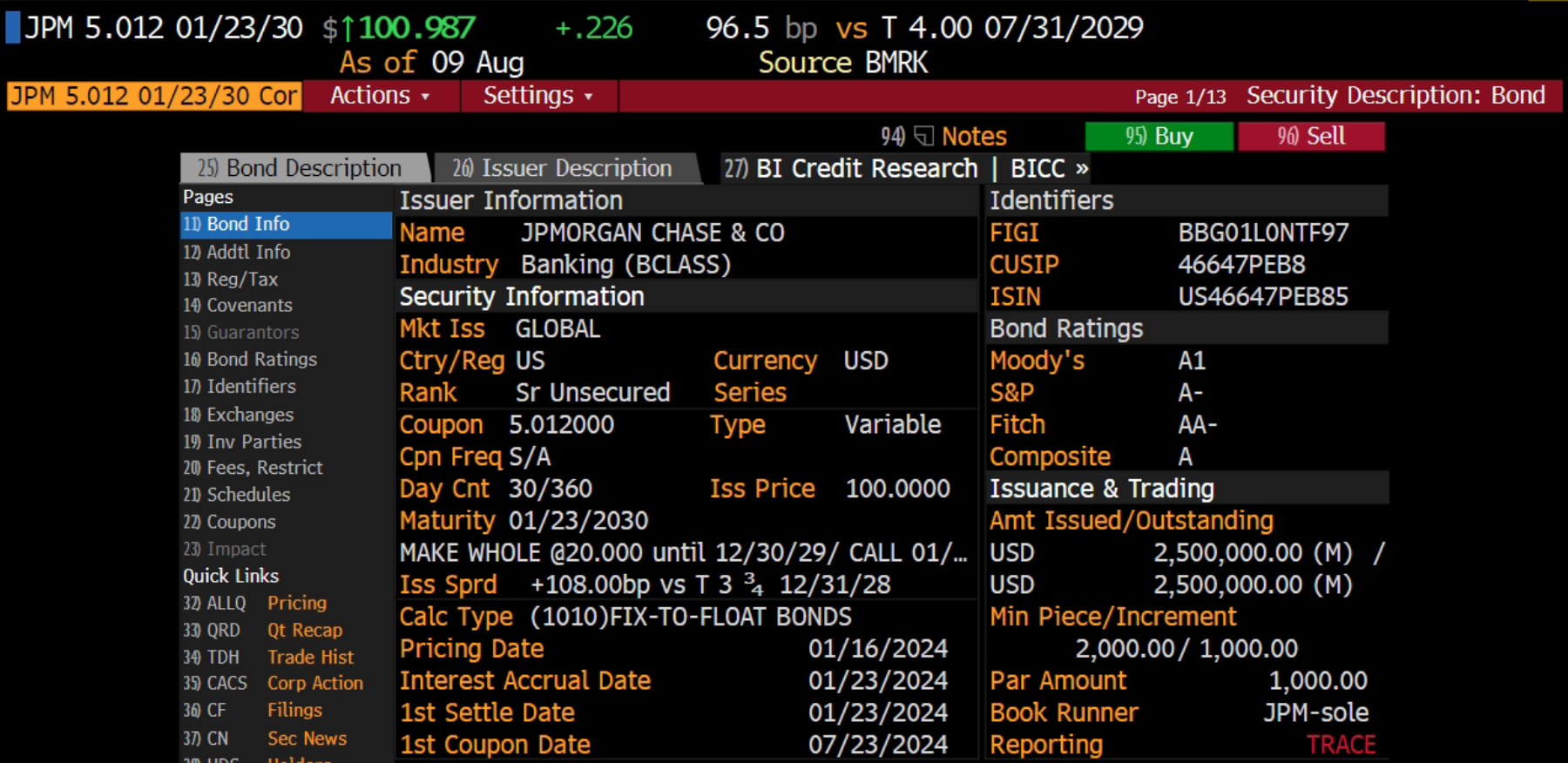Click the coupon value 5.012000
Viewport: 1568px width, 763px height.
coord(562,425)
